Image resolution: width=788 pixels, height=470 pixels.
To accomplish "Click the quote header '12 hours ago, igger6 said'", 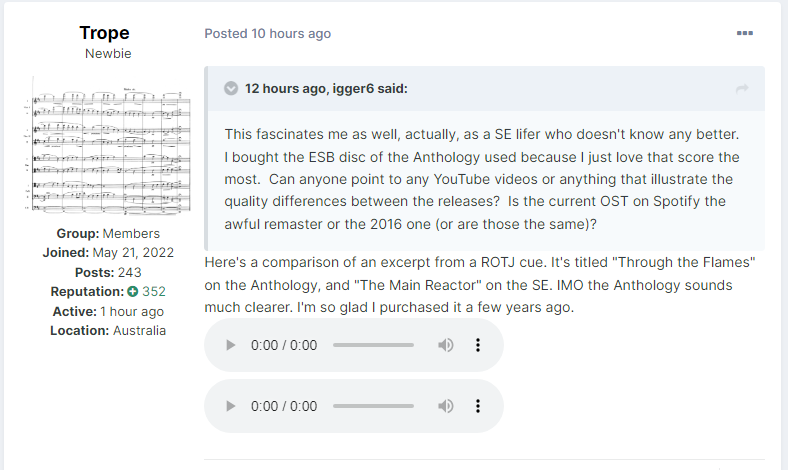I will click(326, 88).
